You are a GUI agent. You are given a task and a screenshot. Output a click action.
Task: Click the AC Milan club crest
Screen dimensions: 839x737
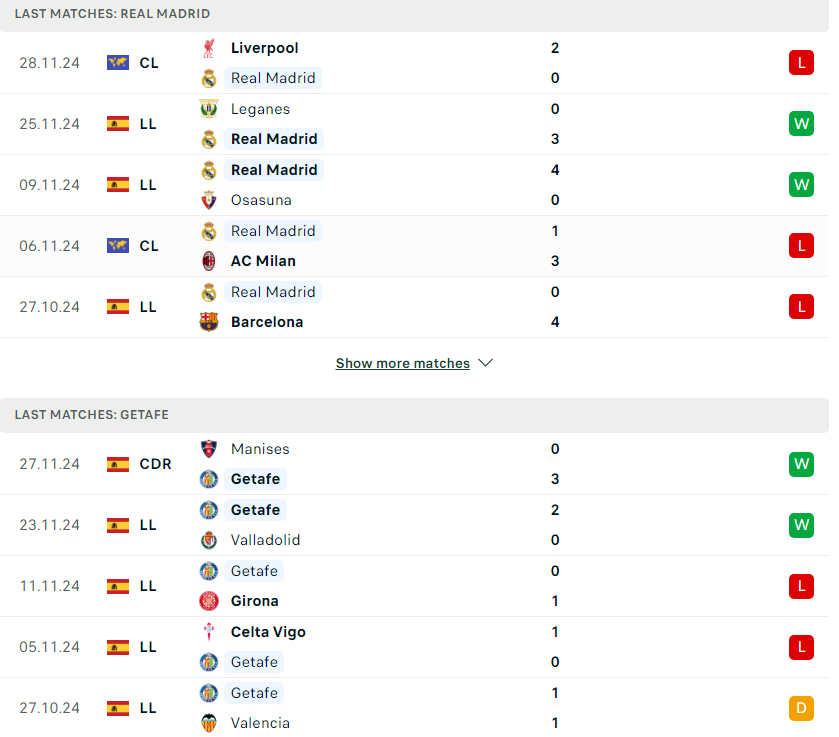209,261
